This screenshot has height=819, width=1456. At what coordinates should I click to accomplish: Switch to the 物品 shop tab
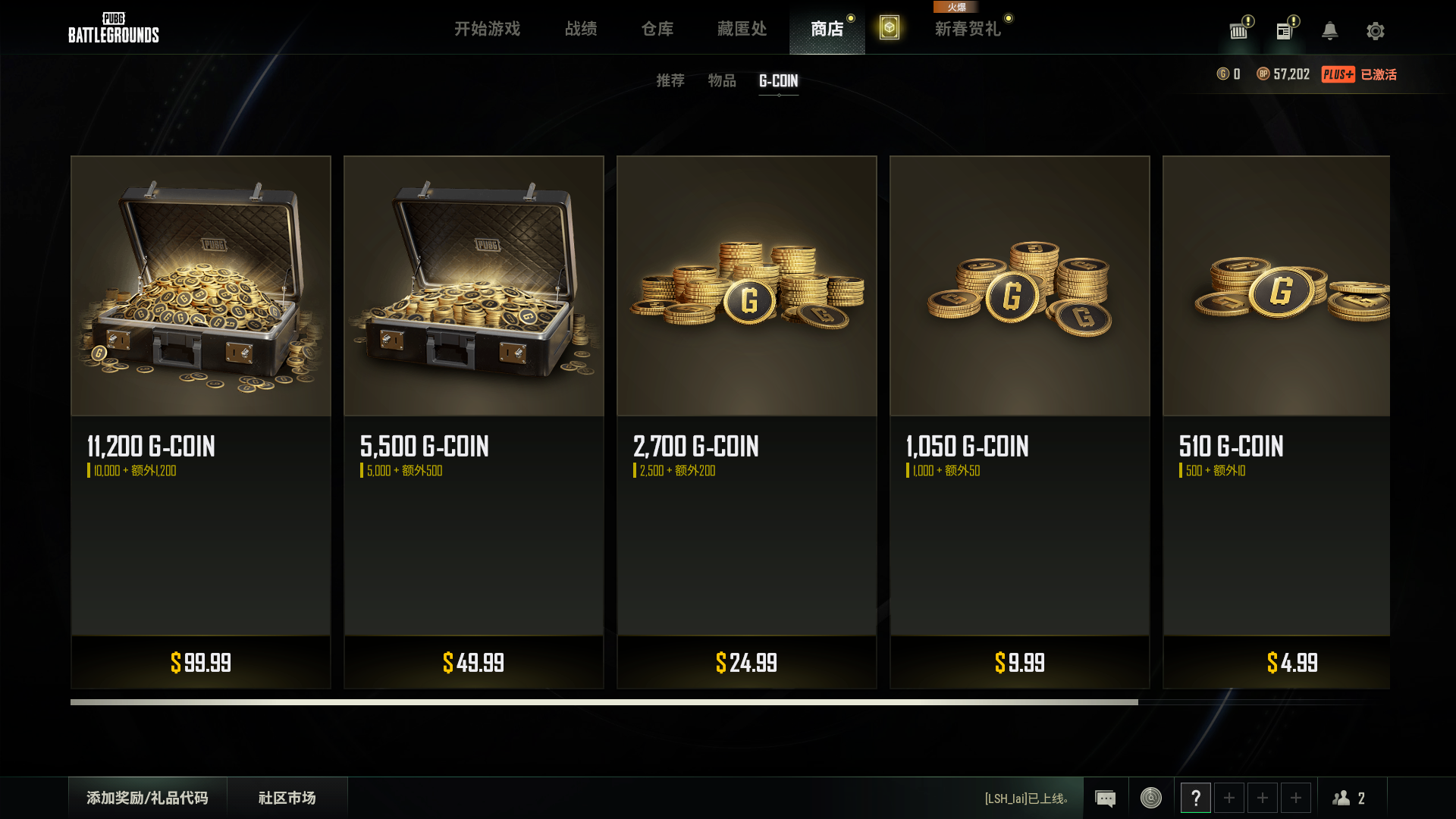(x=722, y=80)
